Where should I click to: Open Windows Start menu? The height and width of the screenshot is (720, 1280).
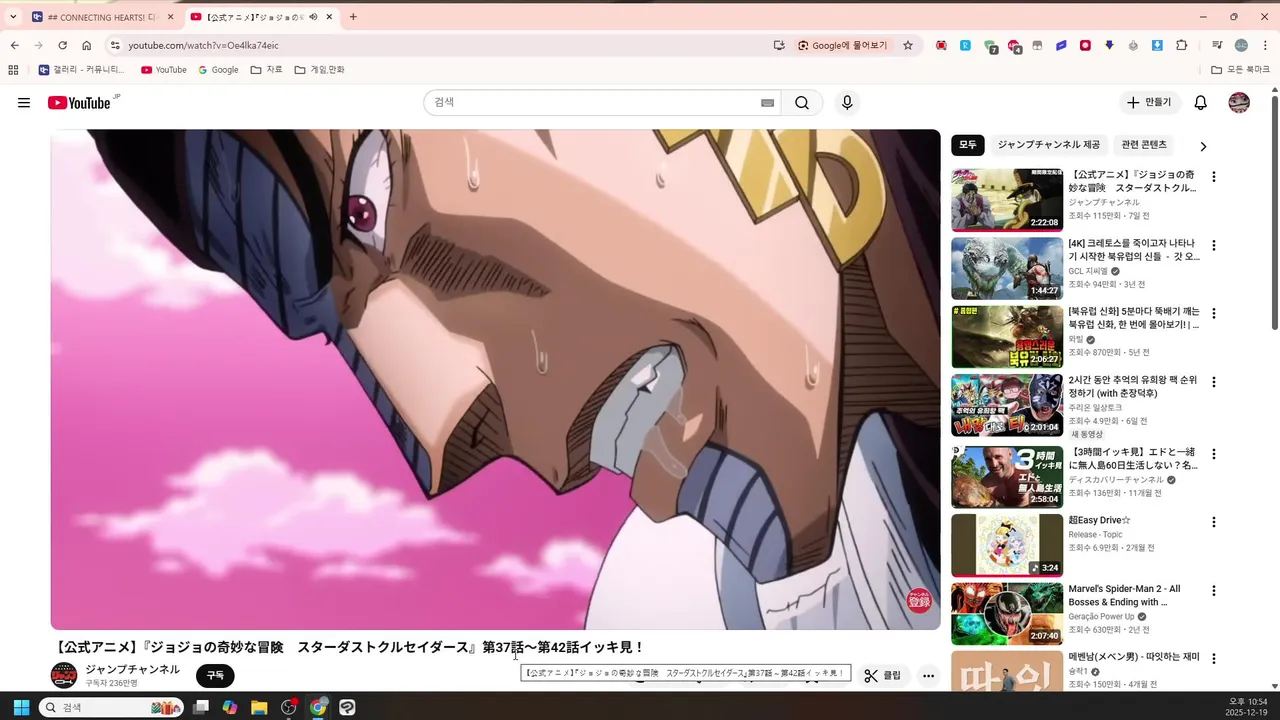click(x=20, y=707)
